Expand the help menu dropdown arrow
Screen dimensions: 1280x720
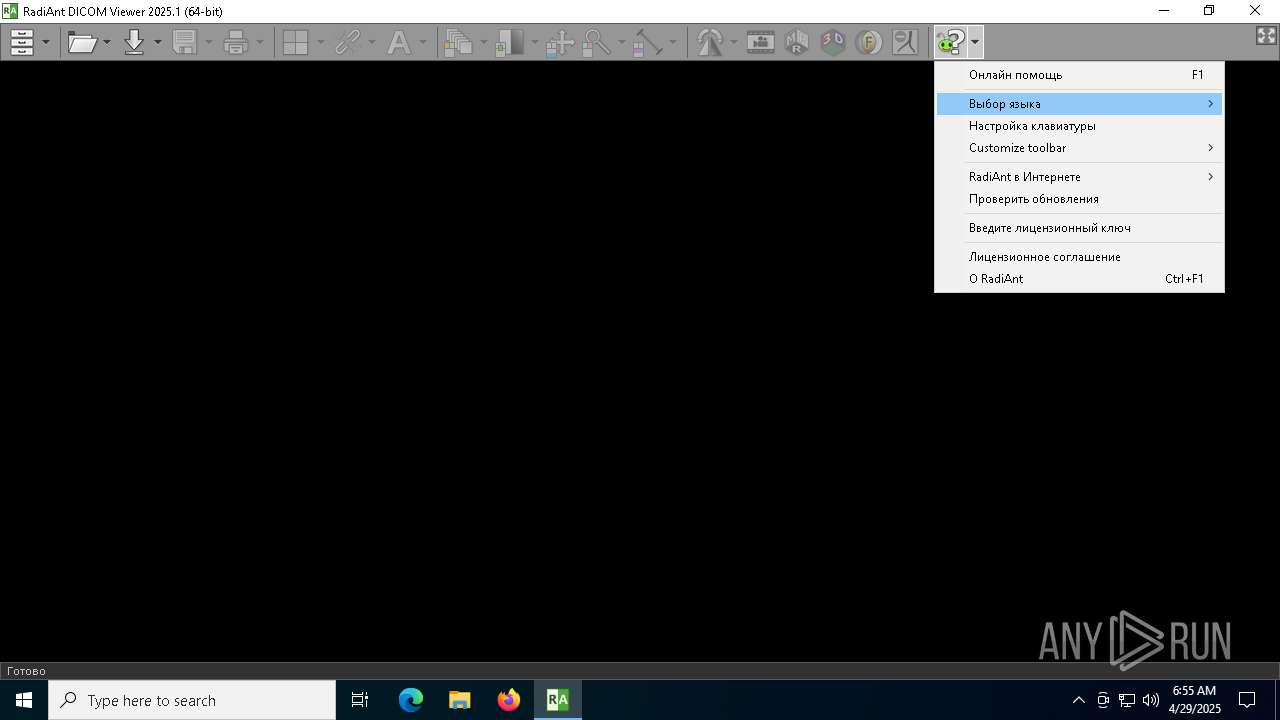pyautogui.click(x=974, y=42)
